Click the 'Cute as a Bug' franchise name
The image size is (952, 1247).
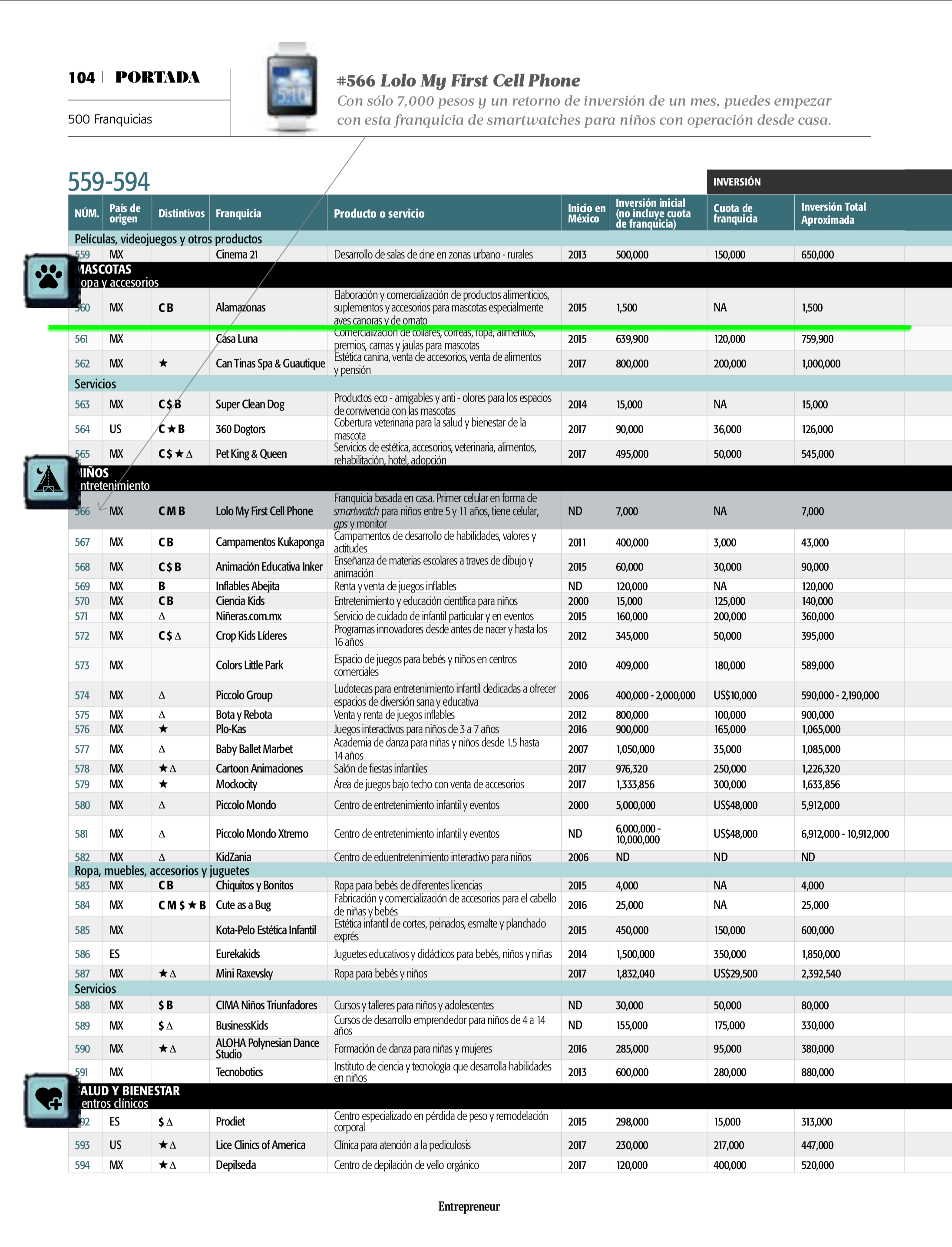coord(243,905)
